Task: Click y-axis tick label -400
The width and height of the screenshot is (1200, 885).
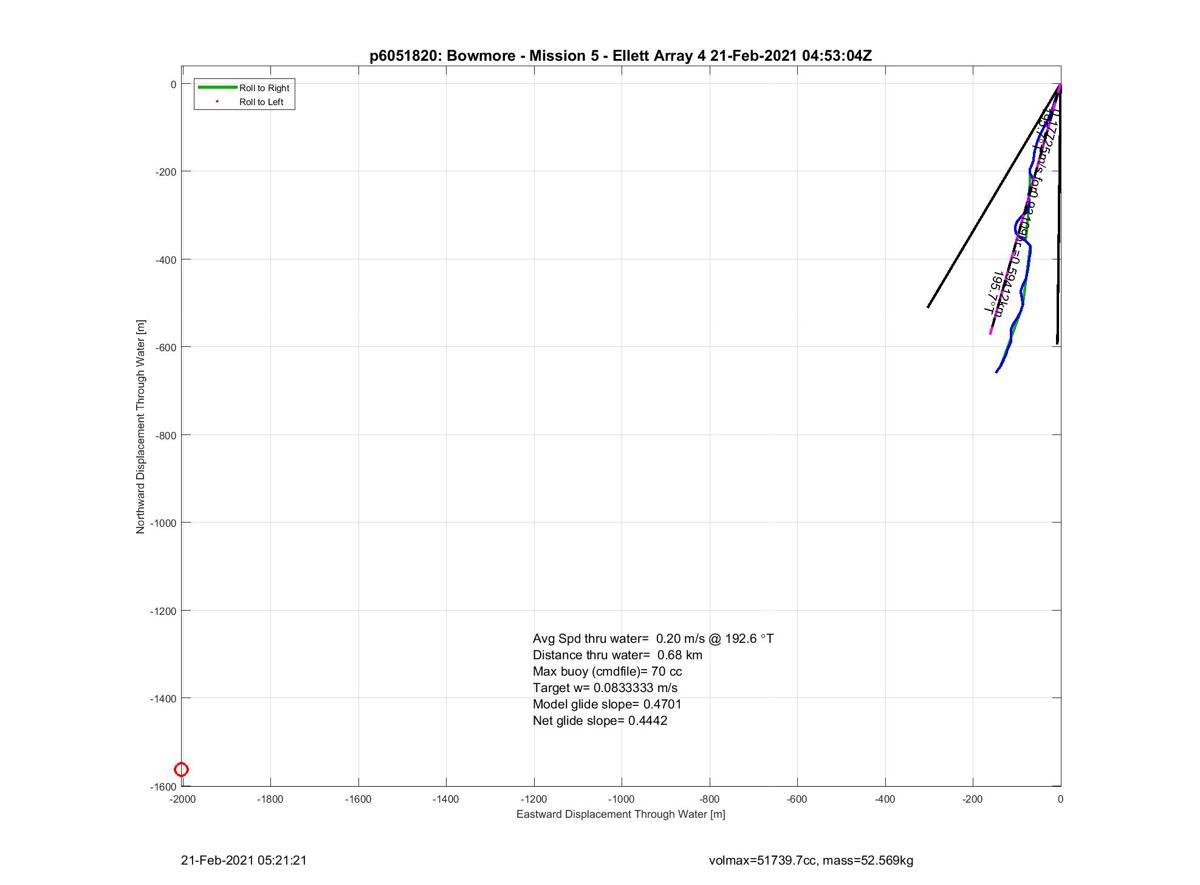Action: tap(165, 260)
